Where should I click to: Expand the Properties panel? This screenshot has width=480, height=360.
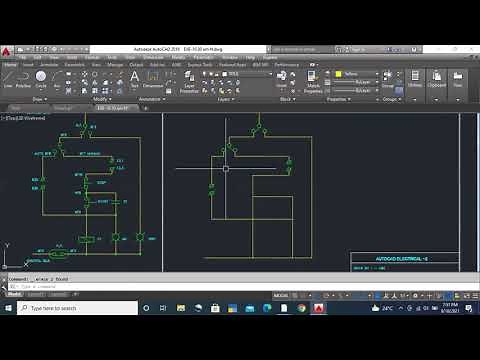[339, 99]
